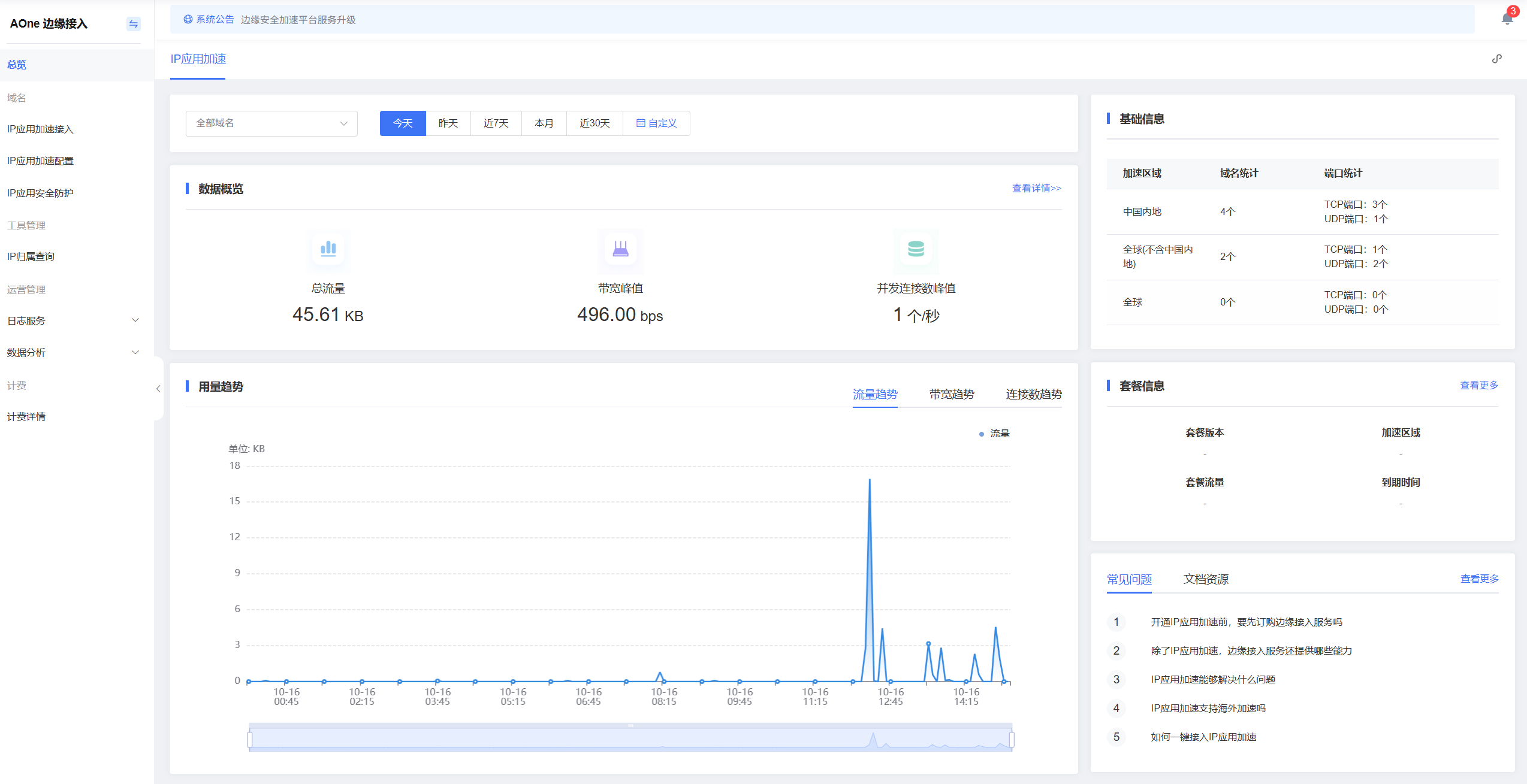
Task: Open the 查看详情>> link in data overview
Action: coord(1036,189)
